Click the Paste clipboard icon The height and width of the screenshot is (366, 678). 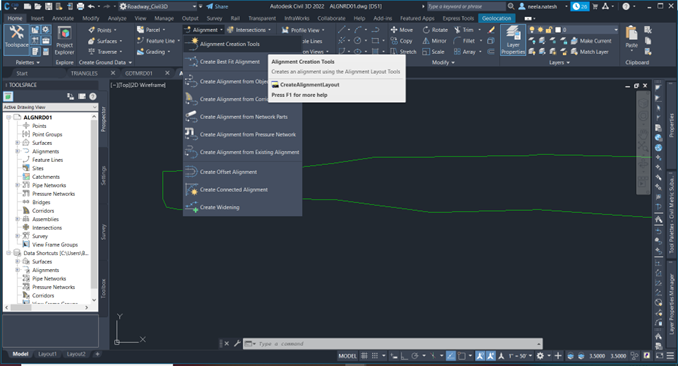click(x=631, y=37)
